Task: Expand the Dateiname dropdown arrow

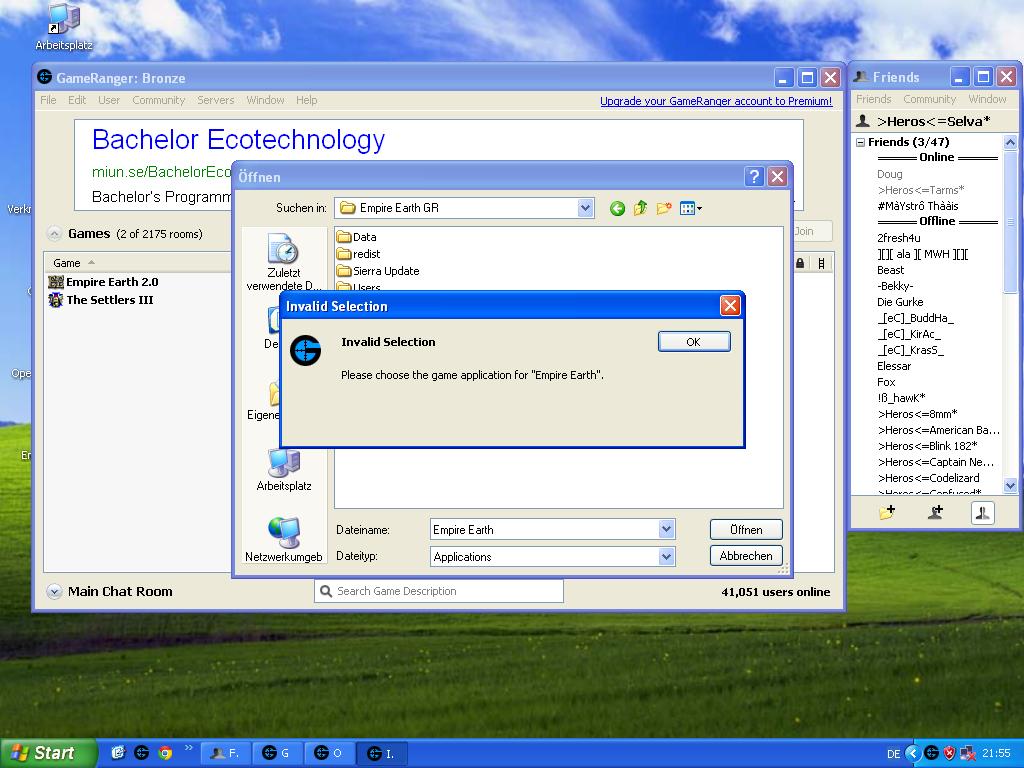Action: [666, 530]
